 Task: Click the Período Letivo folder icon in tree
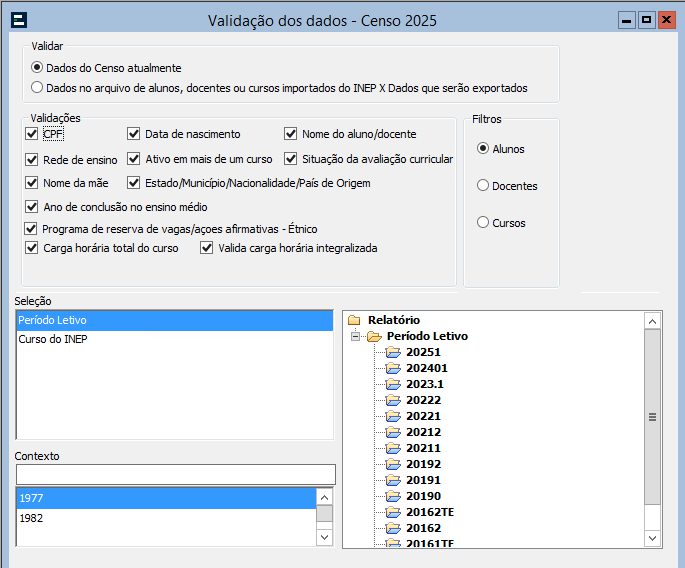click(x=374, y=336)
